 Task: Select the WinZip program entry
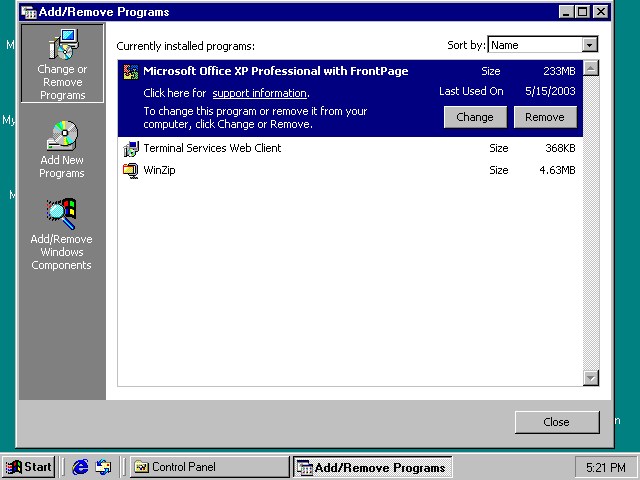(x=350, y=171)
